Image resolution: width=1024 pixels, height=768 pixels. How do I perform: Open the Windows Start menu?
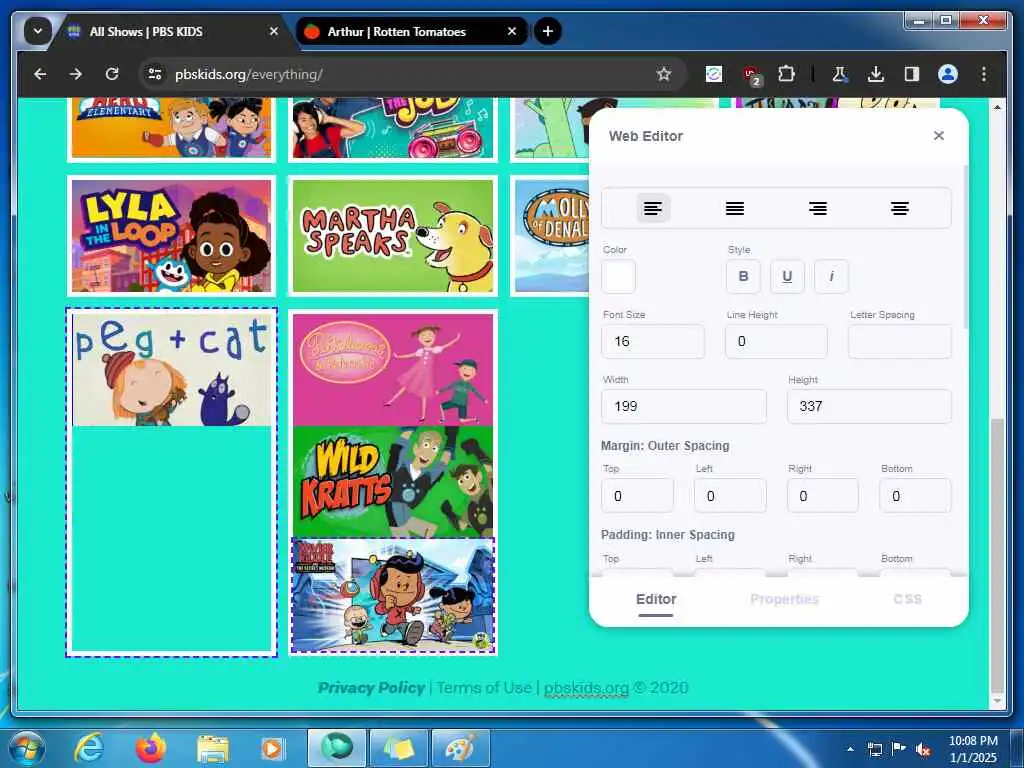click(26, 748)
